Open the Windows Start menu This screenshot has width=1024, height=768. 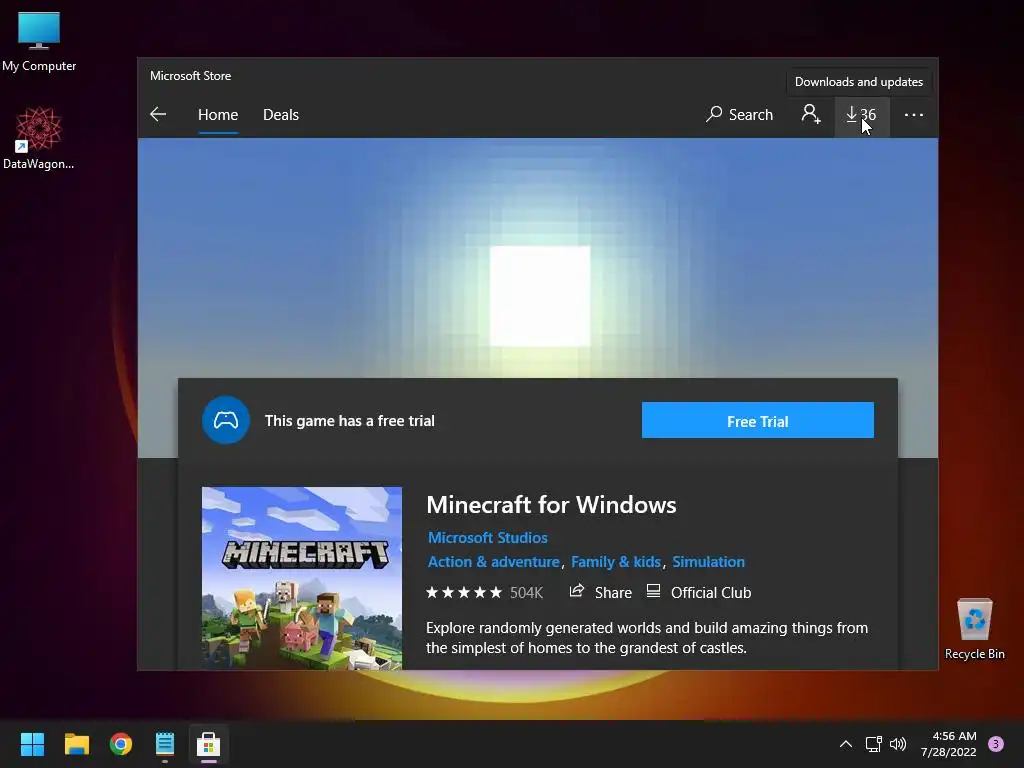tap(33, 744)
